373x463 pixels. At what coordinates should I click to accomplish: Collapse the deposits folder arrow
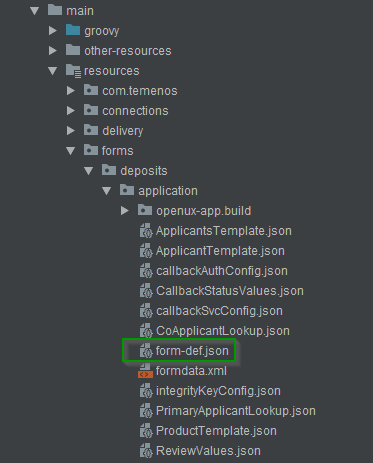click(89, 171)
